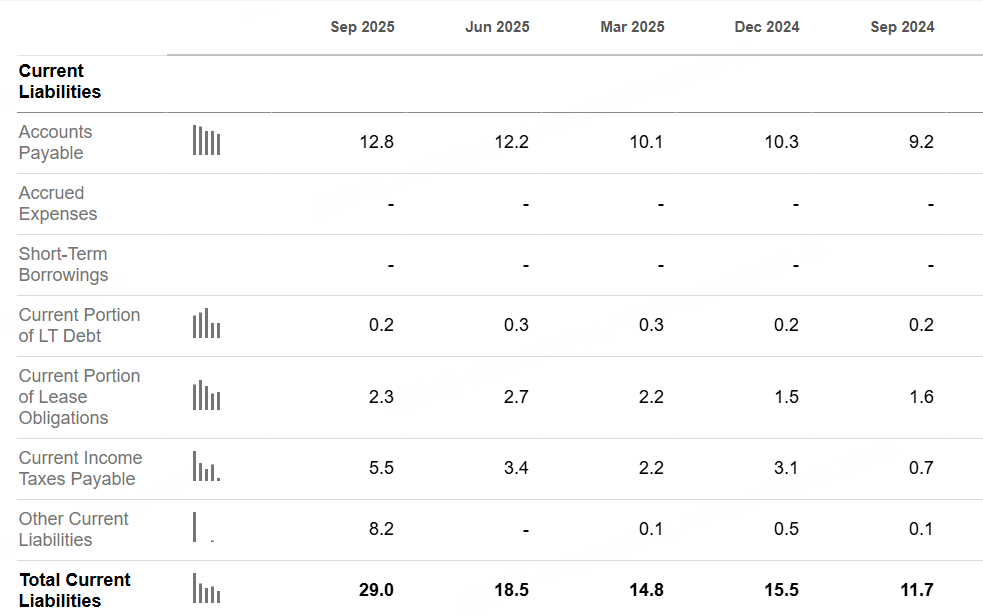Viewport: 983px width, 616px height.
Task: Click the Sep 2025 total value 29.0
Action: [376, 590]
